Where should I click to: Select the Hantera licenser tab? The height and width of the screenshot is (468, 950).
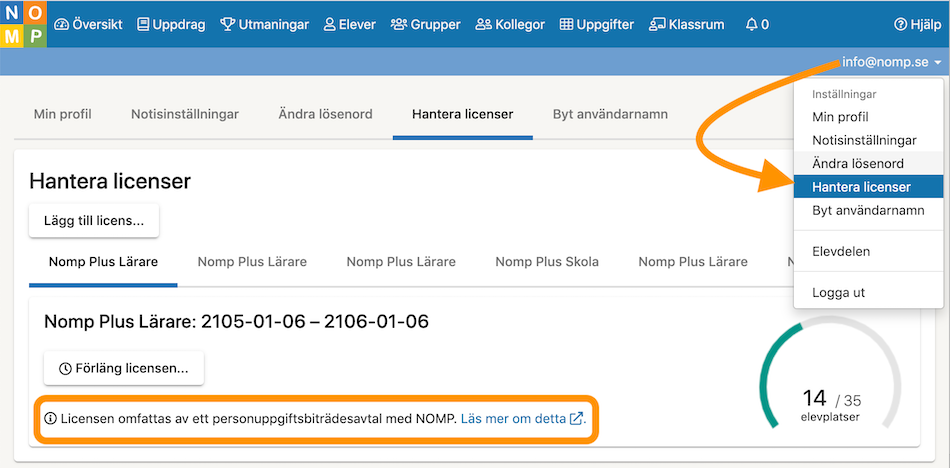pyautogui.click(x=462, y=114)
